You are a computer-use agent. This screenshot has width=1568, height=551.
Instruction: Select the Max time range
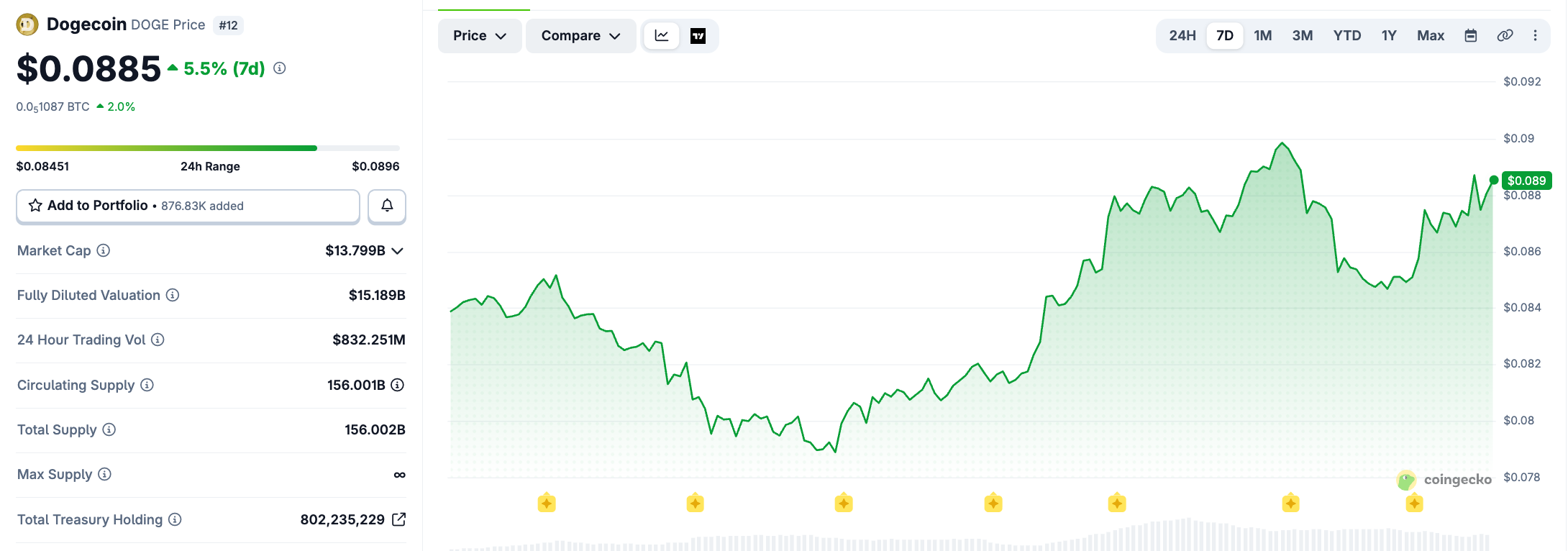tap(1431, 35)
